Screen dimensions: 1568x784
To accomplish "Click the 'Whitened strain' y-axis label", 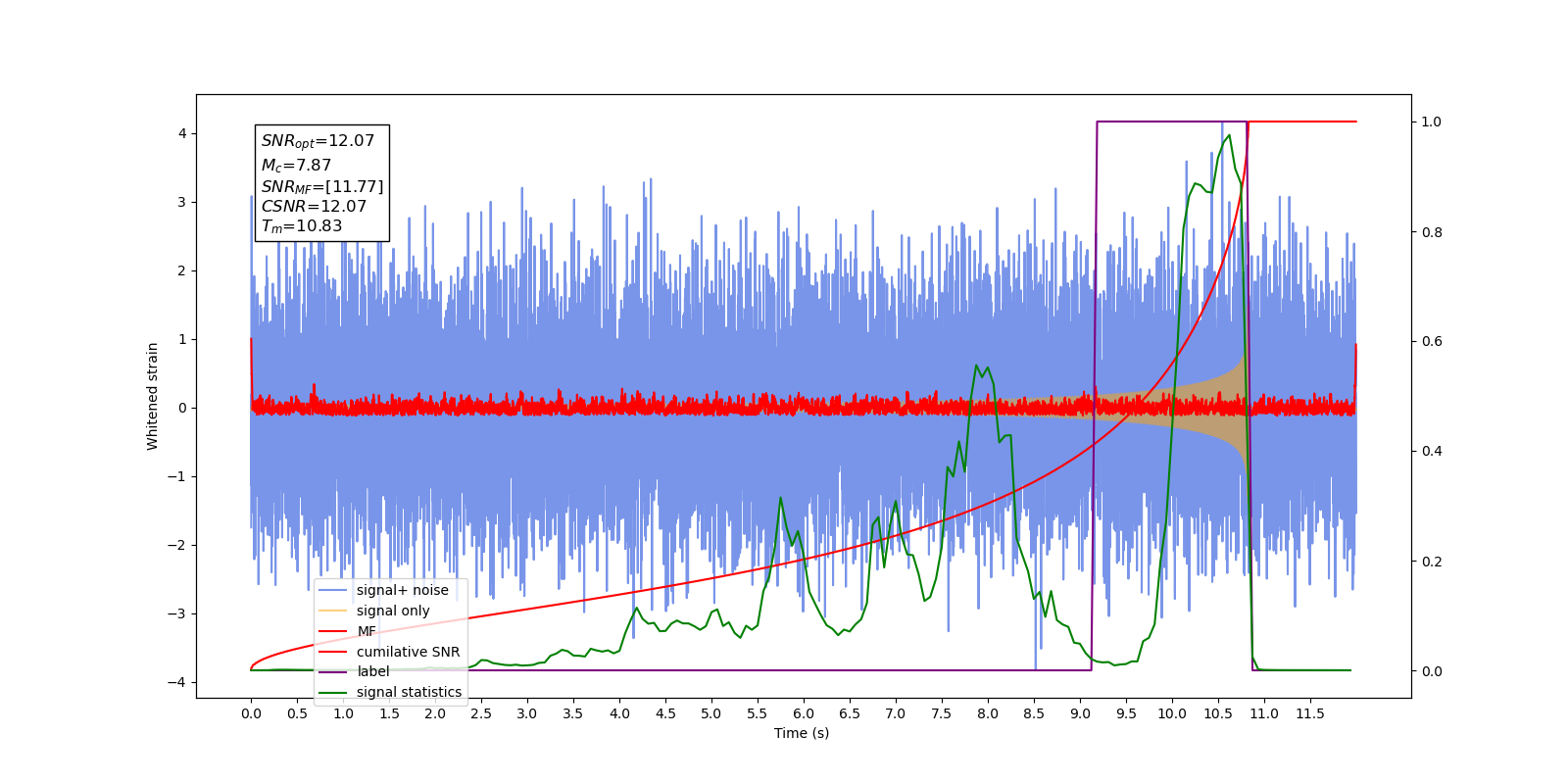I will point(153,396).
